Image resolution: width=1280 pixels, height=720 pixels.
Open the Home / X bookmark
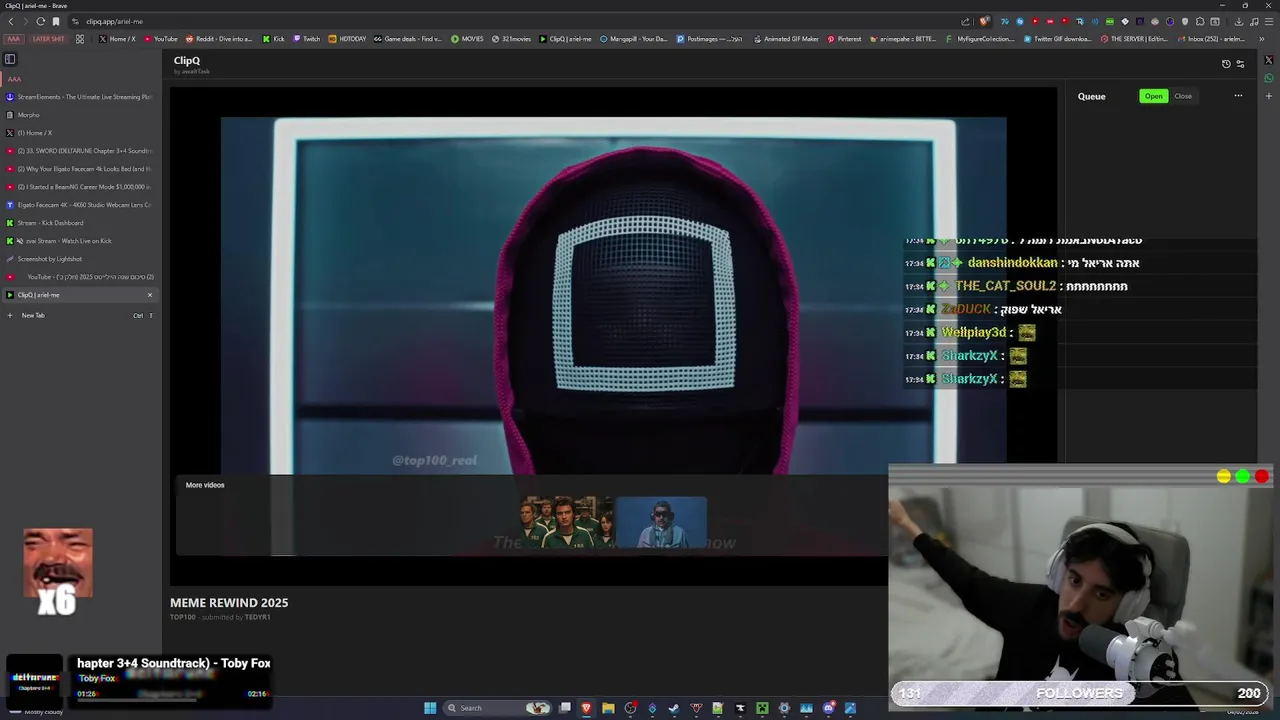[117, 39]
